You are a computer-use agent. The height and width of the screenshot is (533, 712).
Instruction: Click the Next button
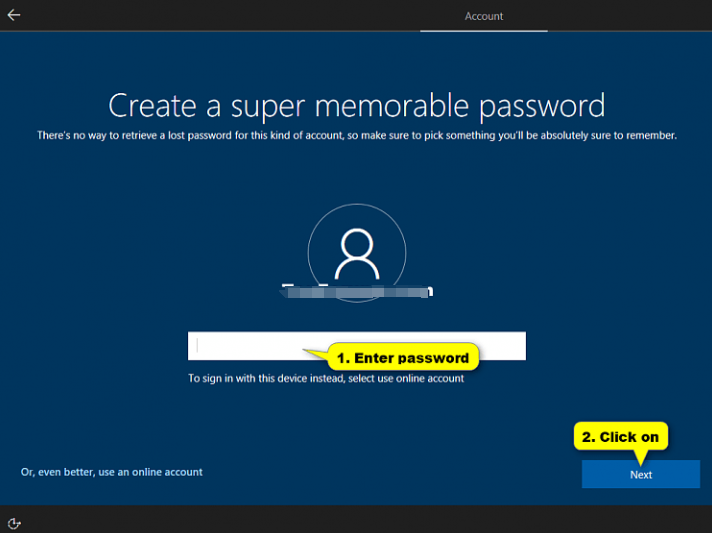[640, 474]
